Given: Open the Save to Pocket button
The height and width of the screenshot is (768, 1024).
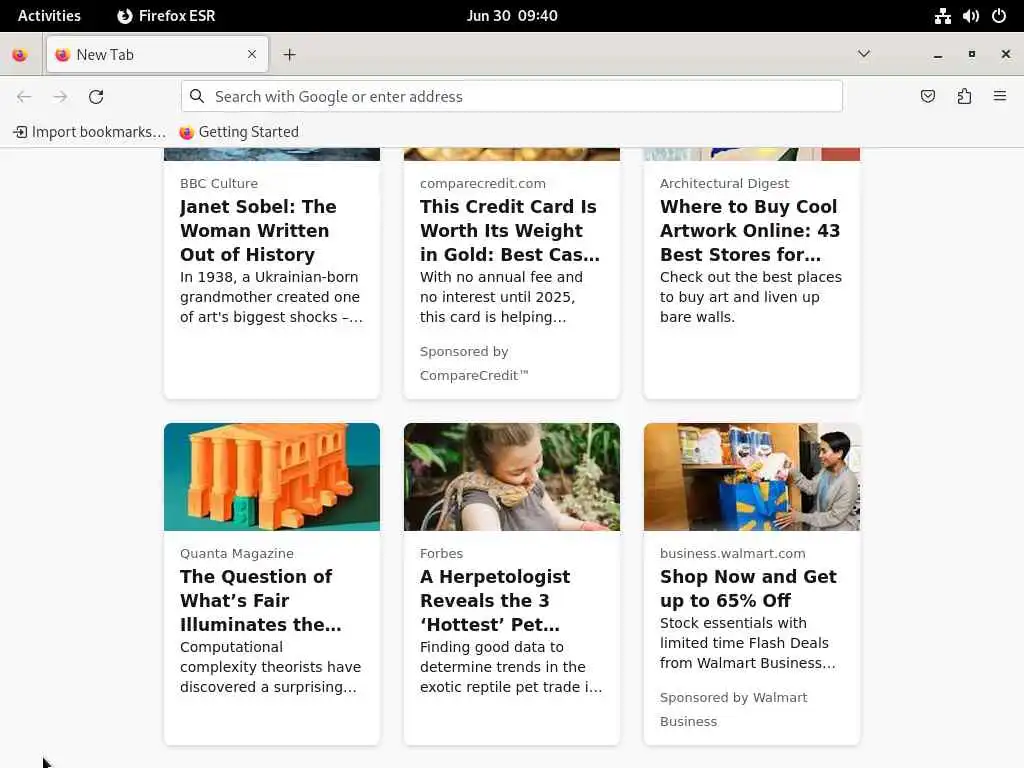Looking at the screenshot, I should pyautogui.click(x=927, y=96).
